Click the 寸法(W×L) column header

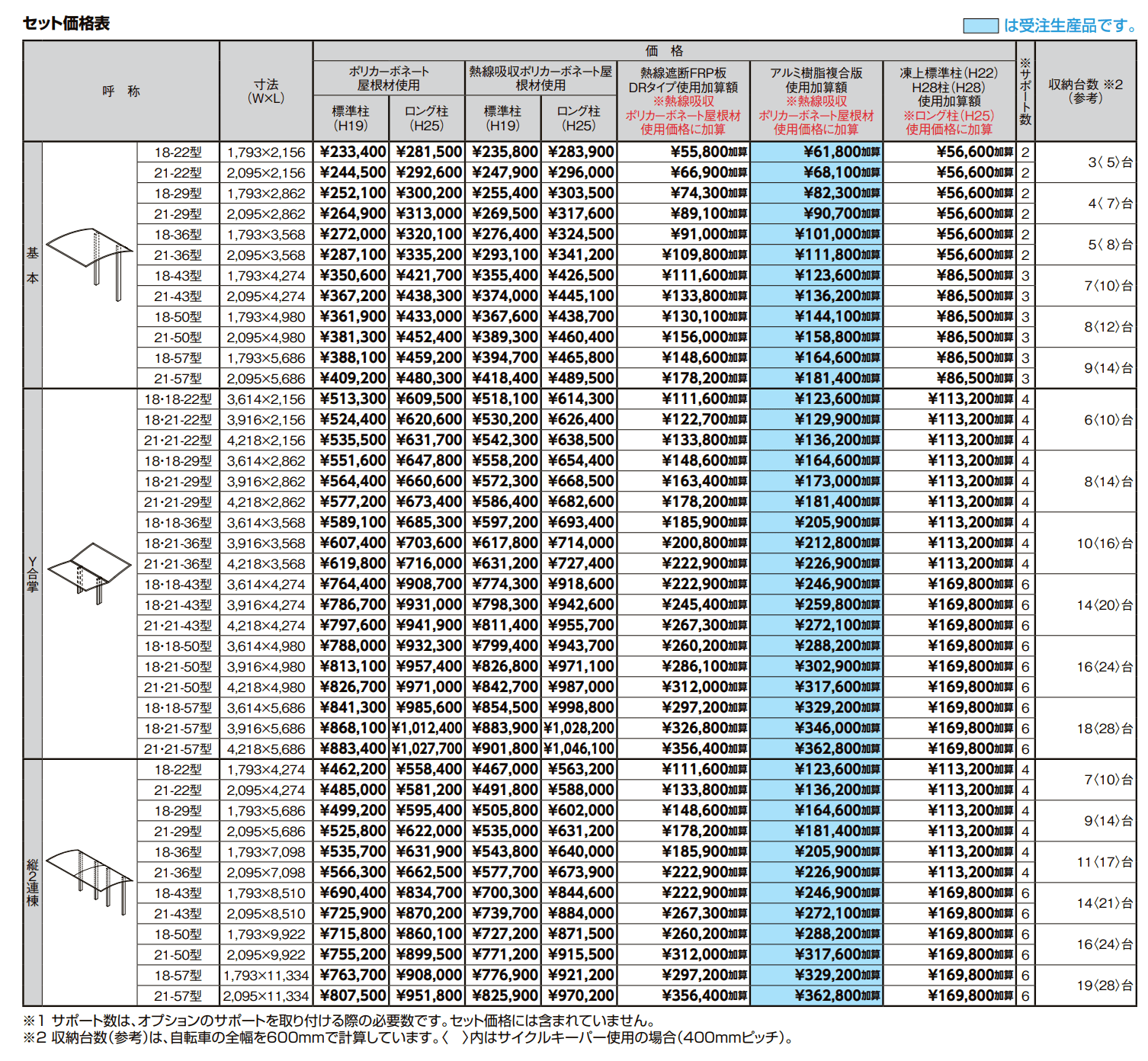266,91
